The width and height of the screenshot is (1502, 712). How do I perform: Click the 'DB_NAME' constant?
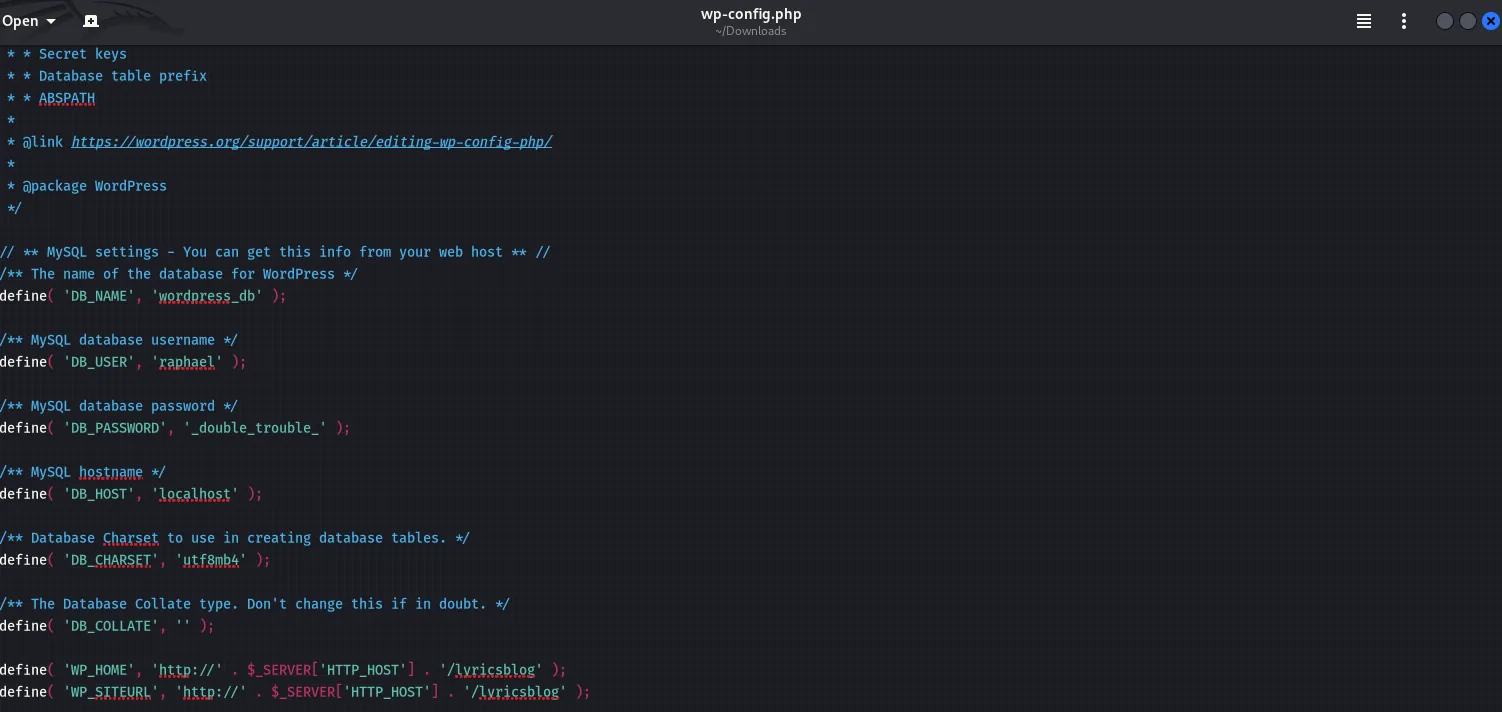coord(99,296)
